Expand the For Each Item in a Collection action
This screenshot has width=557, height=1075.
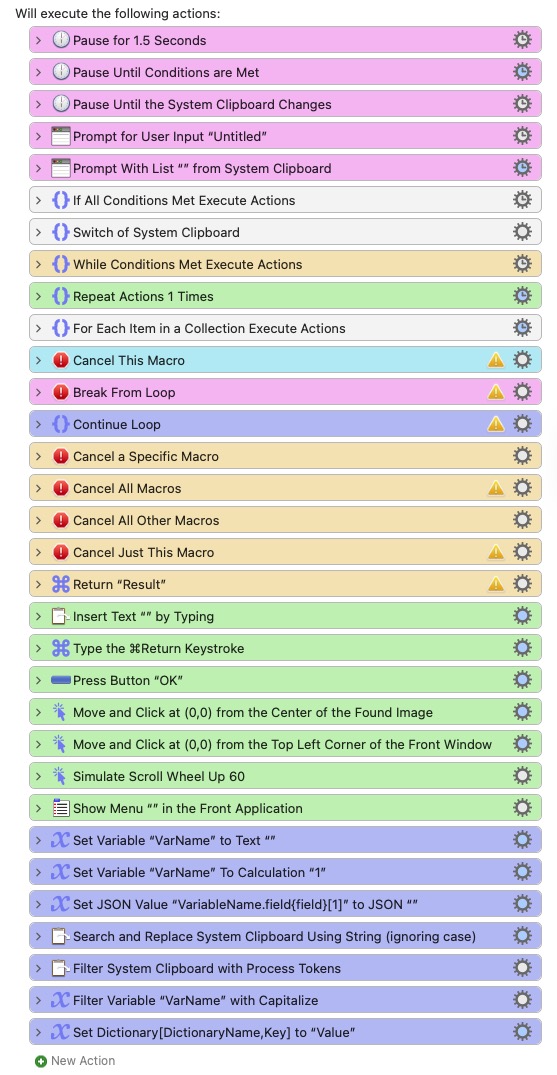pyautogui.click(x=39, y=328)
